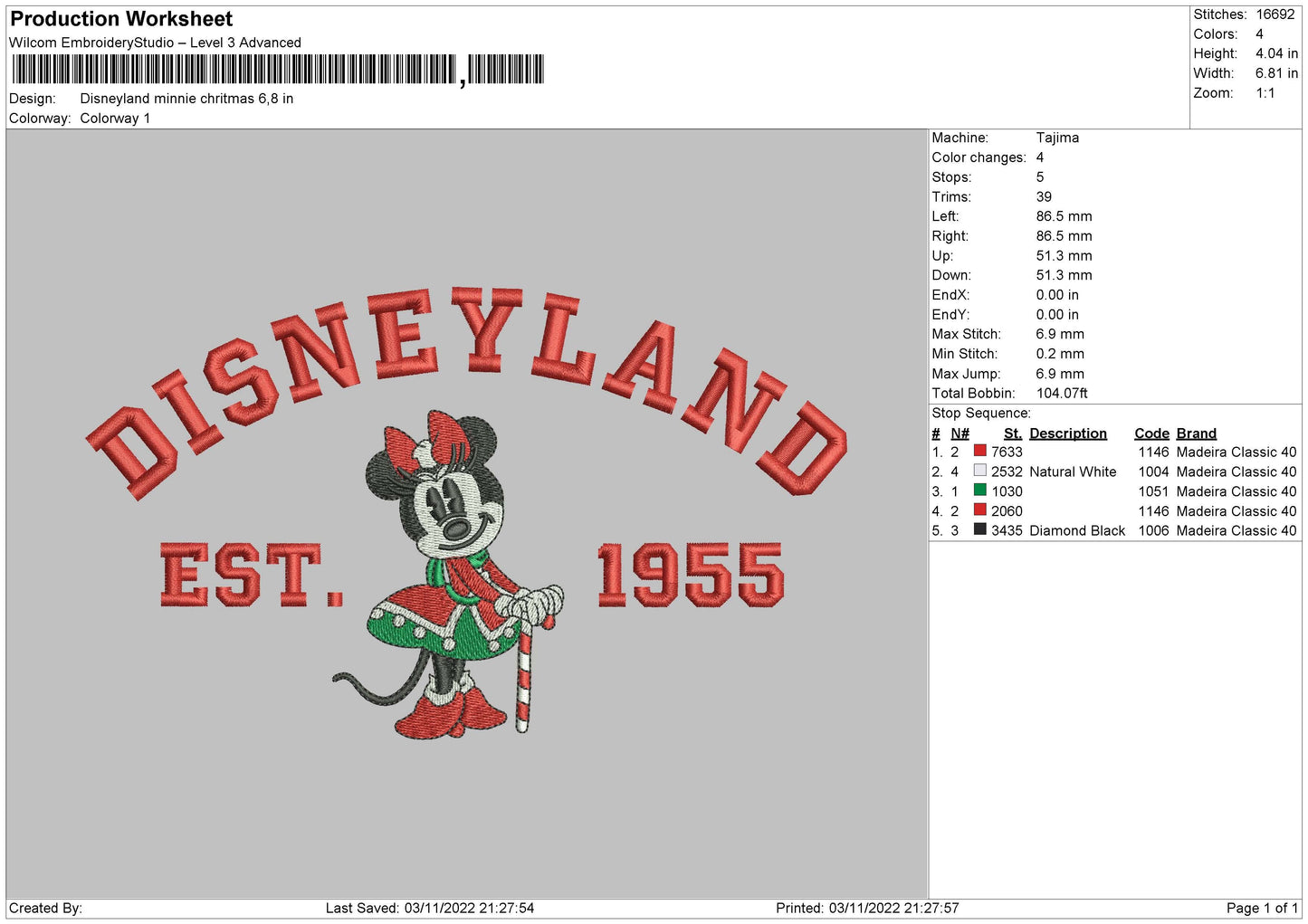This screenshot has width=1308, height=924.
Task: Click the N# column header
Action: [x=960, y=433]
